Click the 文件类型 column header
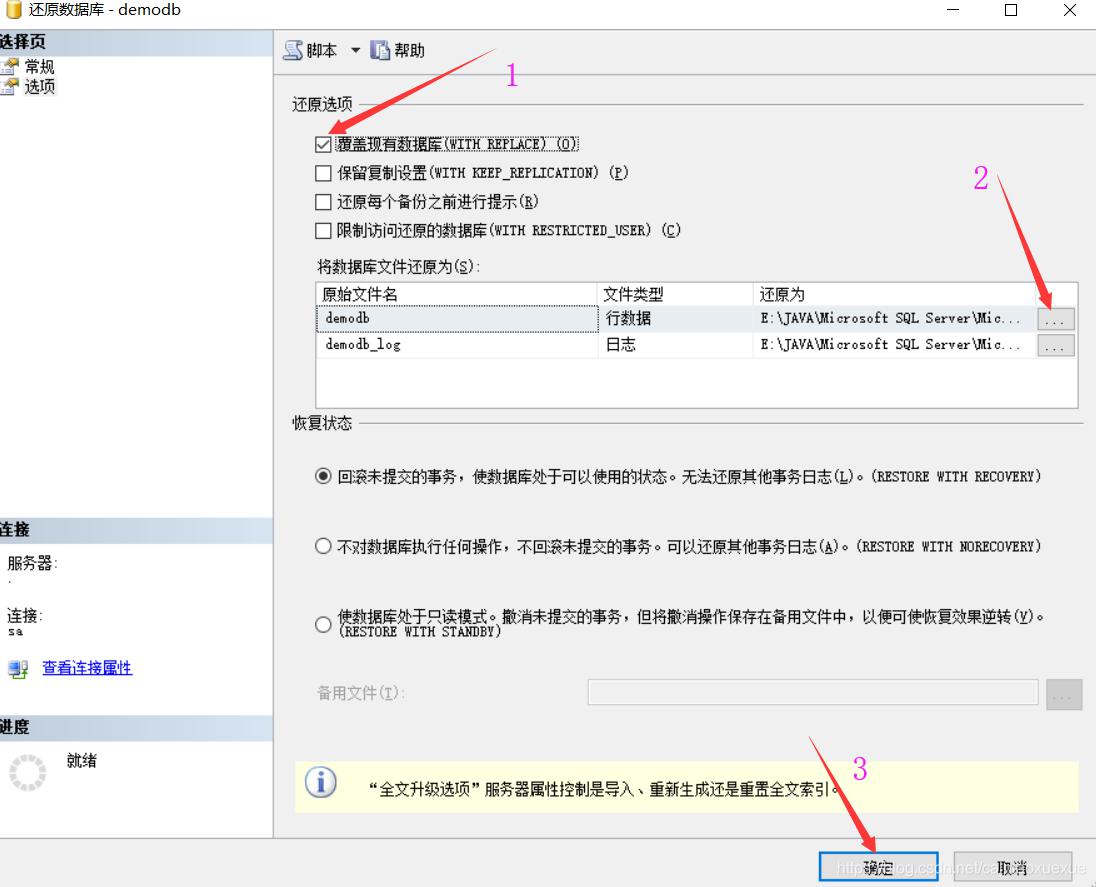 (x=675, y=294)
